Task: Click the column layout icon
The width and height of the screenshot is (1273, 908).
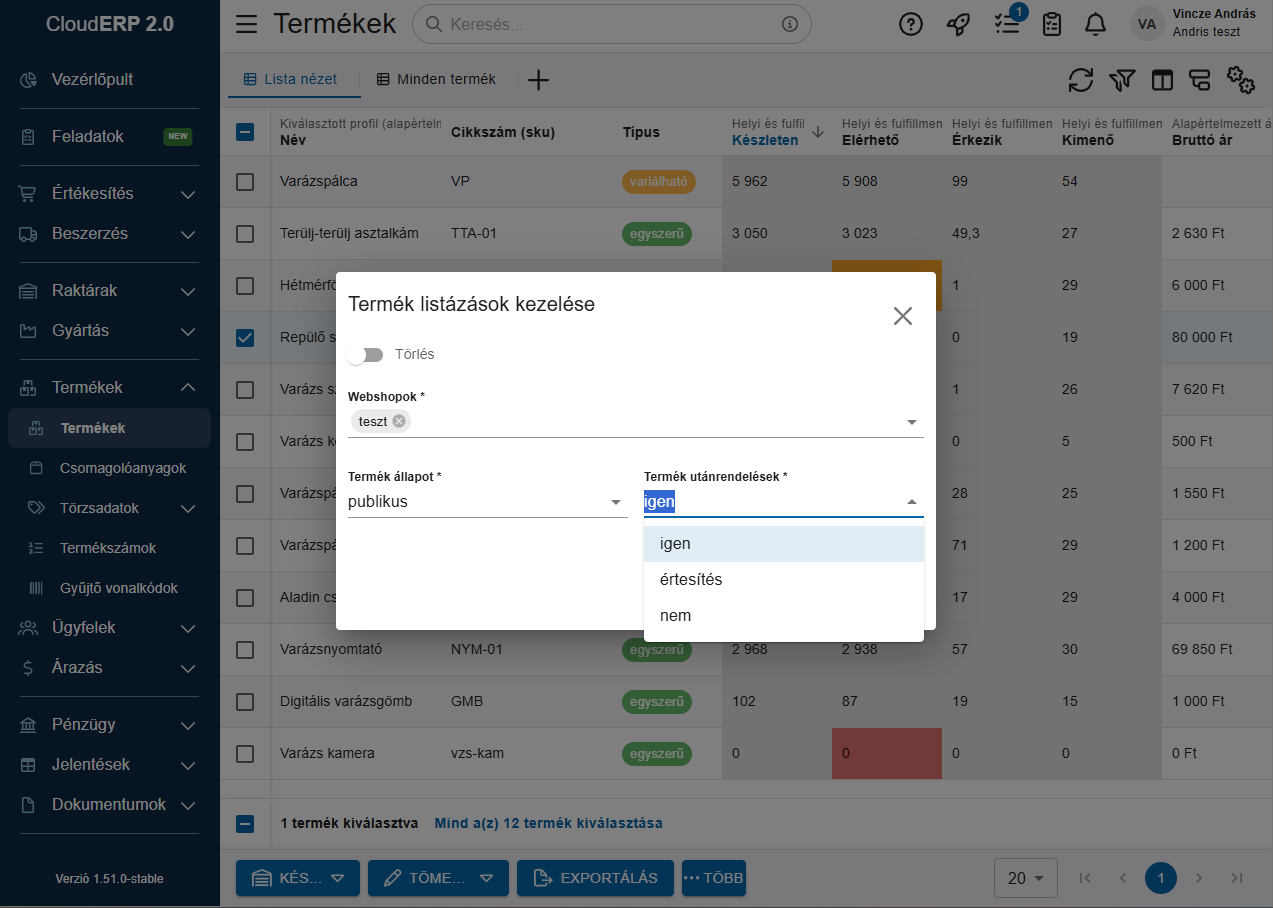Action: pos(1162,80)
